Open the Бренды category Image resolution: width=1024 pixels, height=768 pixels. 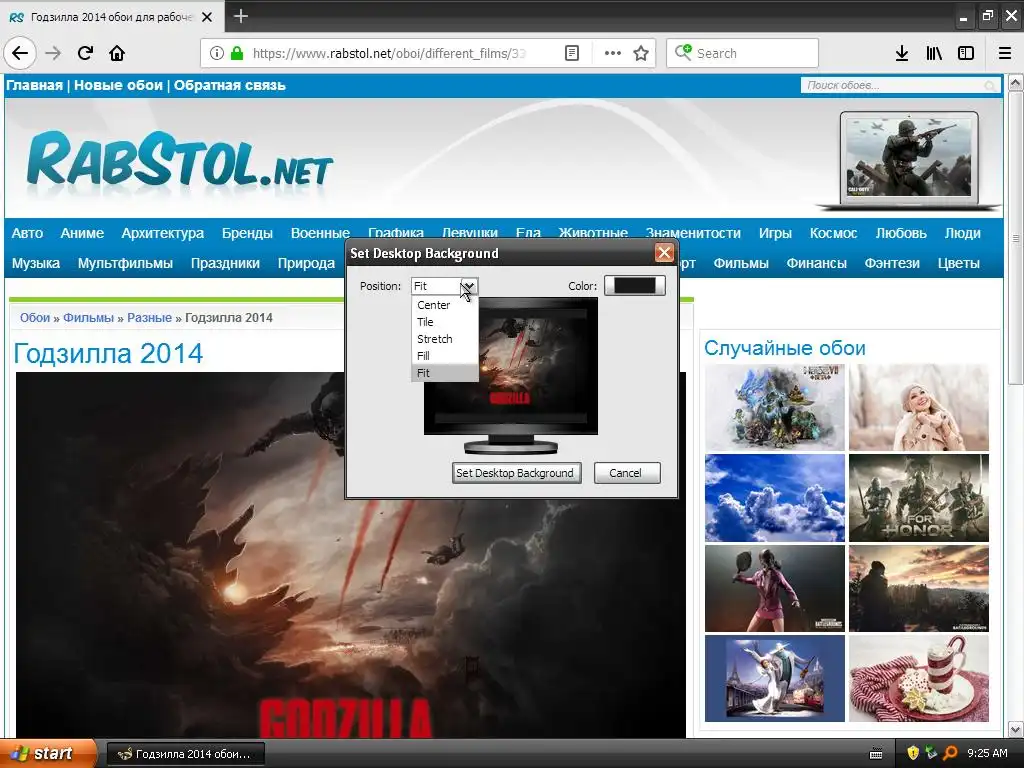point(247,233)
